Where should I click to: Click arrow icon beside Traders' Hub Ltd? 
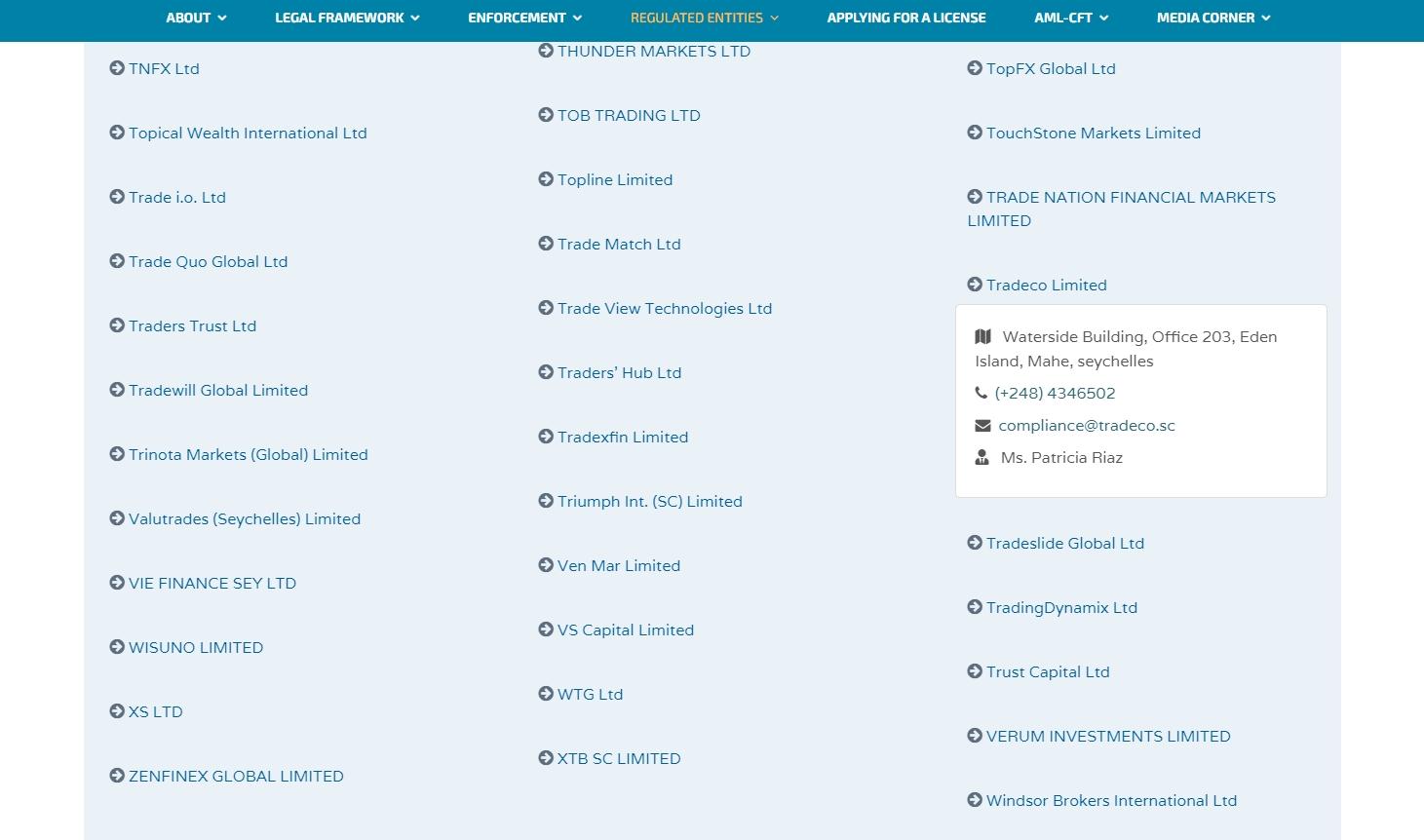point(546,372)
